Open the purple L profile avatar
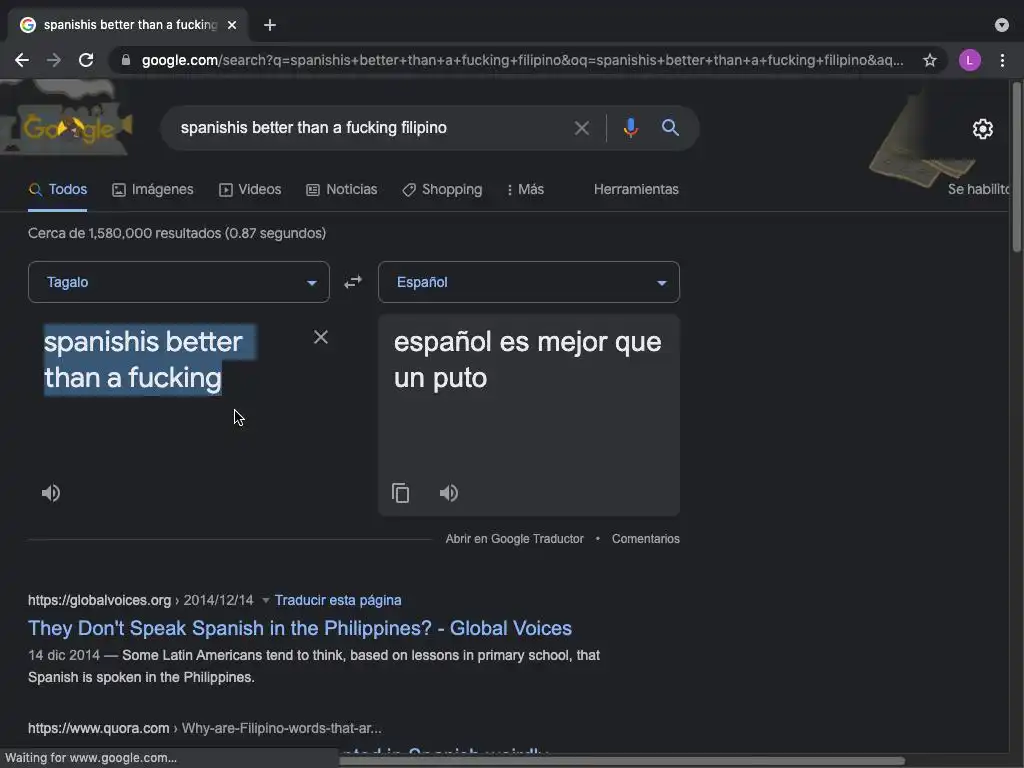 pos(969,60)
